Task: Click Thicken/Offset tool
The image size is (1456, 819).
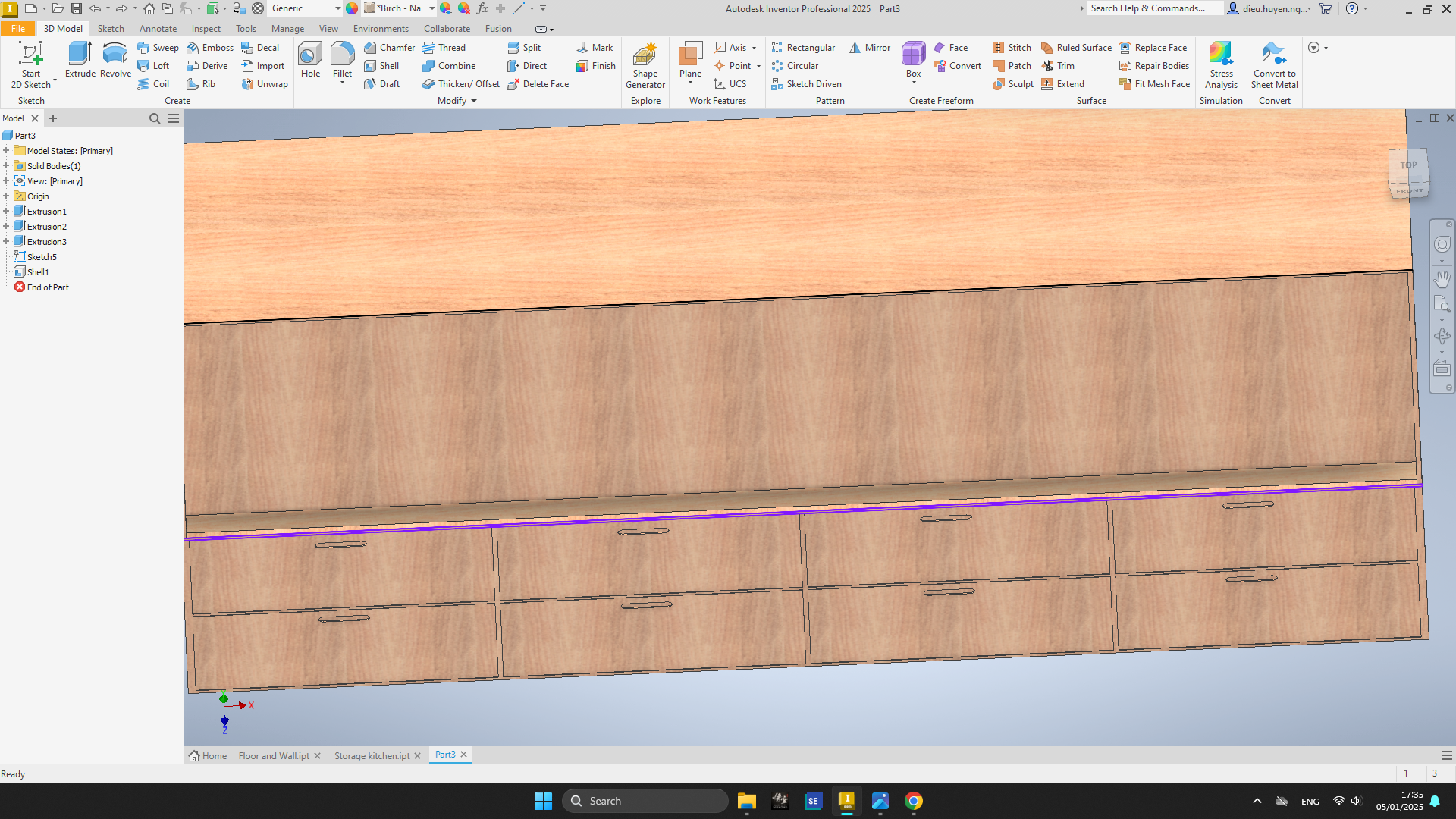Action: [x=461, y=84]
